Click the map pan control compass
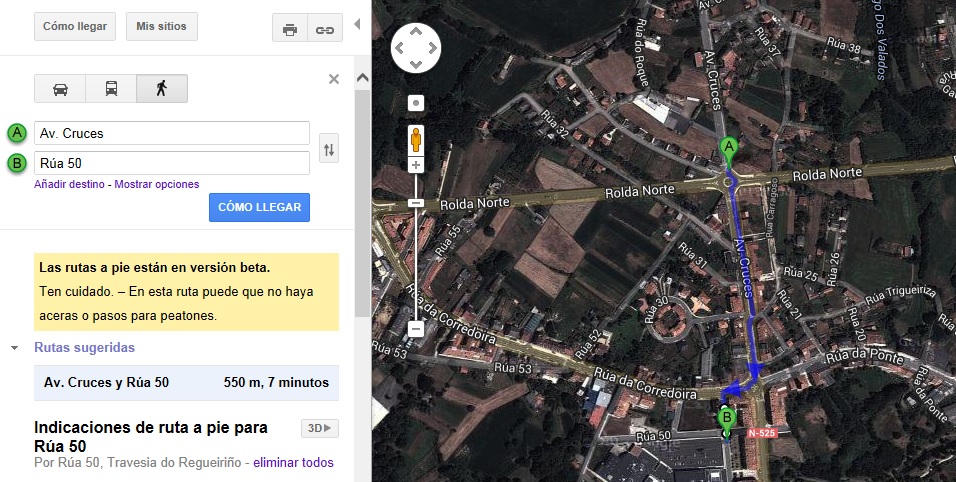956x482 pixels. 416,47
